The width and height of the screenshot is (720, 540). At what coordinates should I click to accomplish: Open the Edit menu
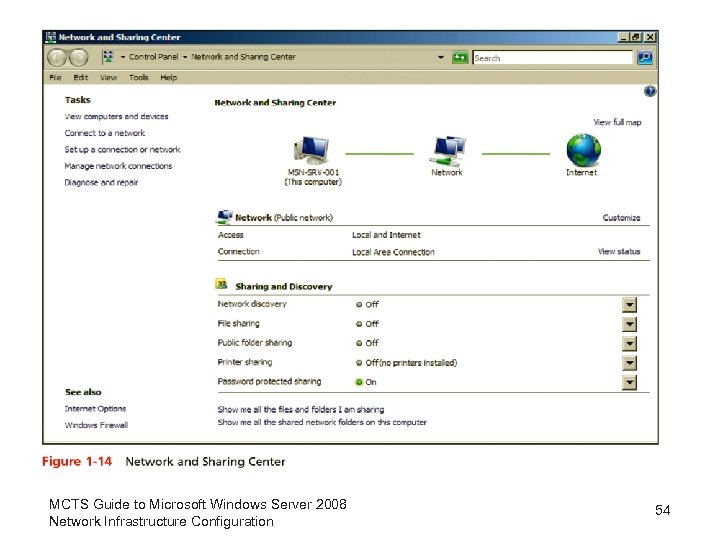pos(80,78)
